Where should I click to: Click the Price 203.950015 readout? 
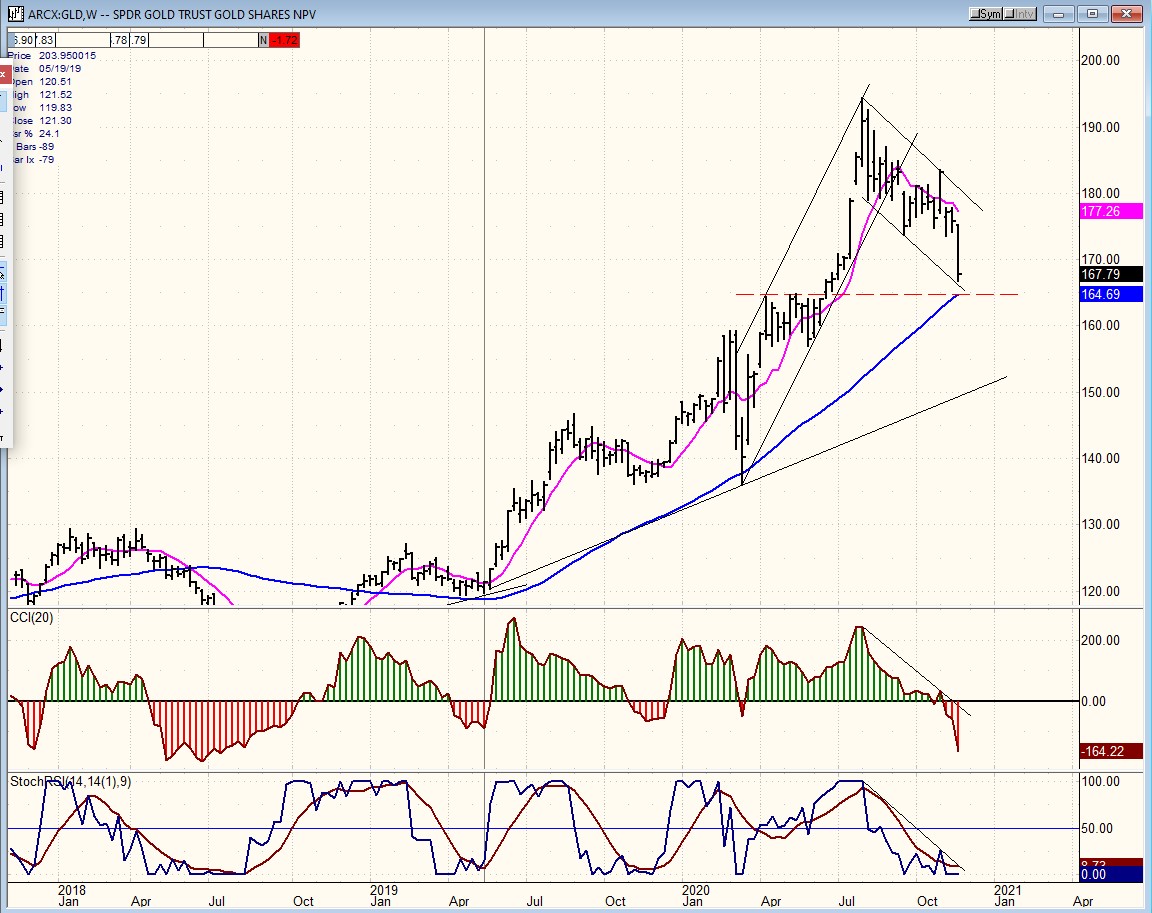[53, 56]
